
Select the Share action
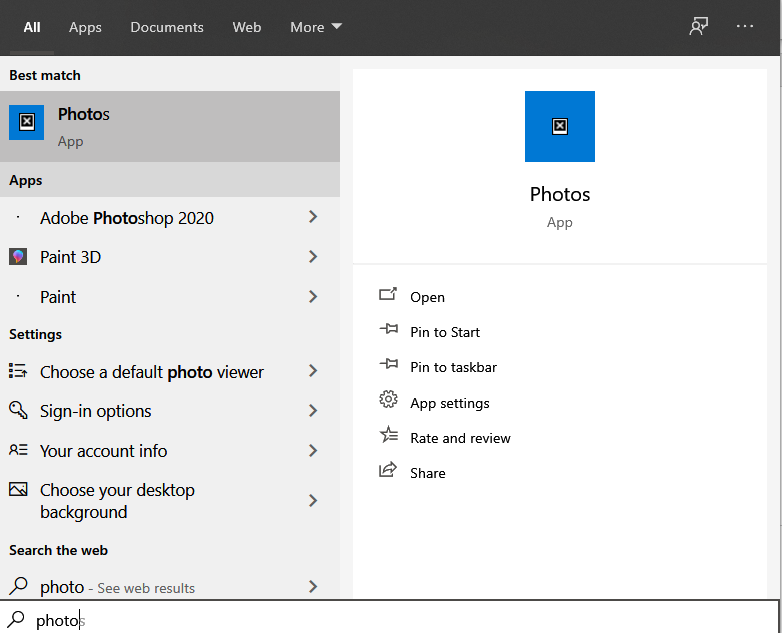(428, 473)
